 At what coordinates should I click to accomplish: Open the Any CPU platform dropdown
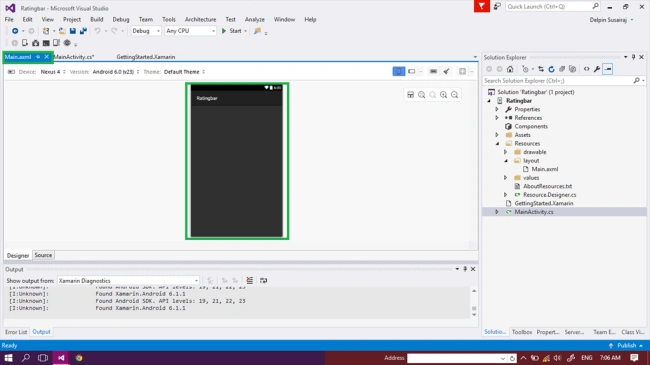click(190, 31)
